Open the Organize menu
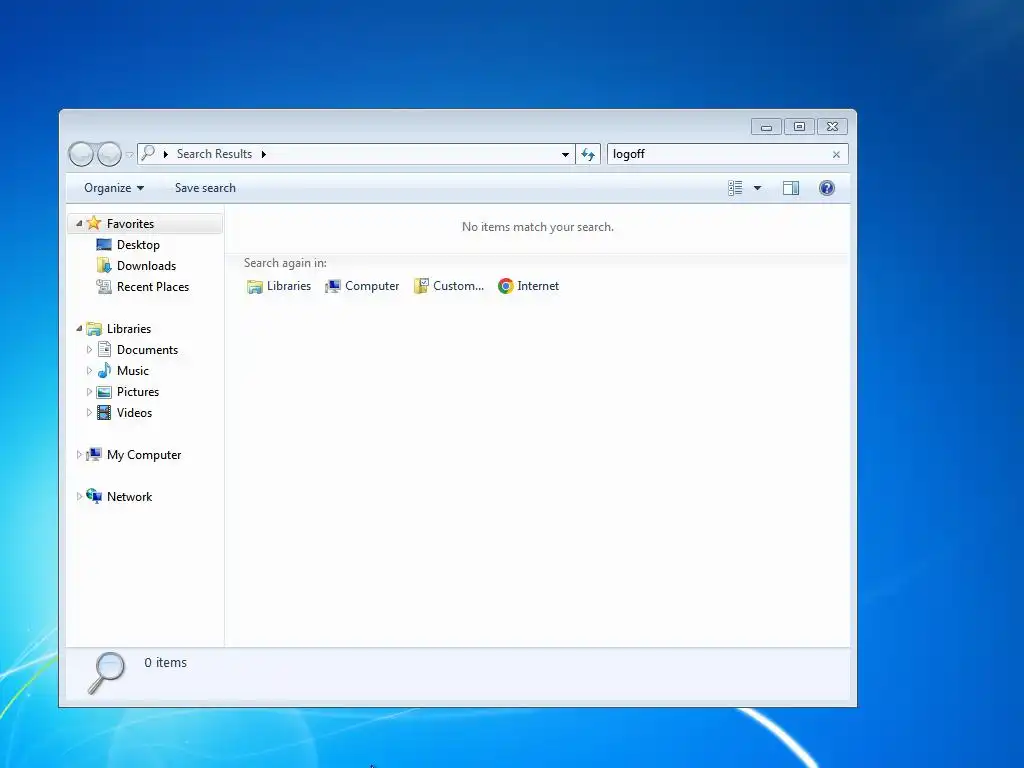 pyautogui.click(x=114, y=188)
